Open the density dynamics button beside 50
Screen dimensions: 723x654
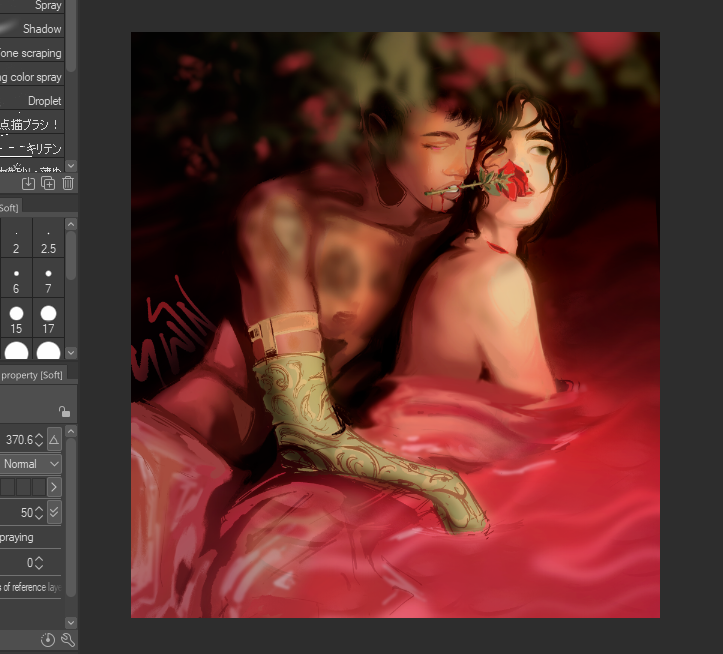point(54,512)
